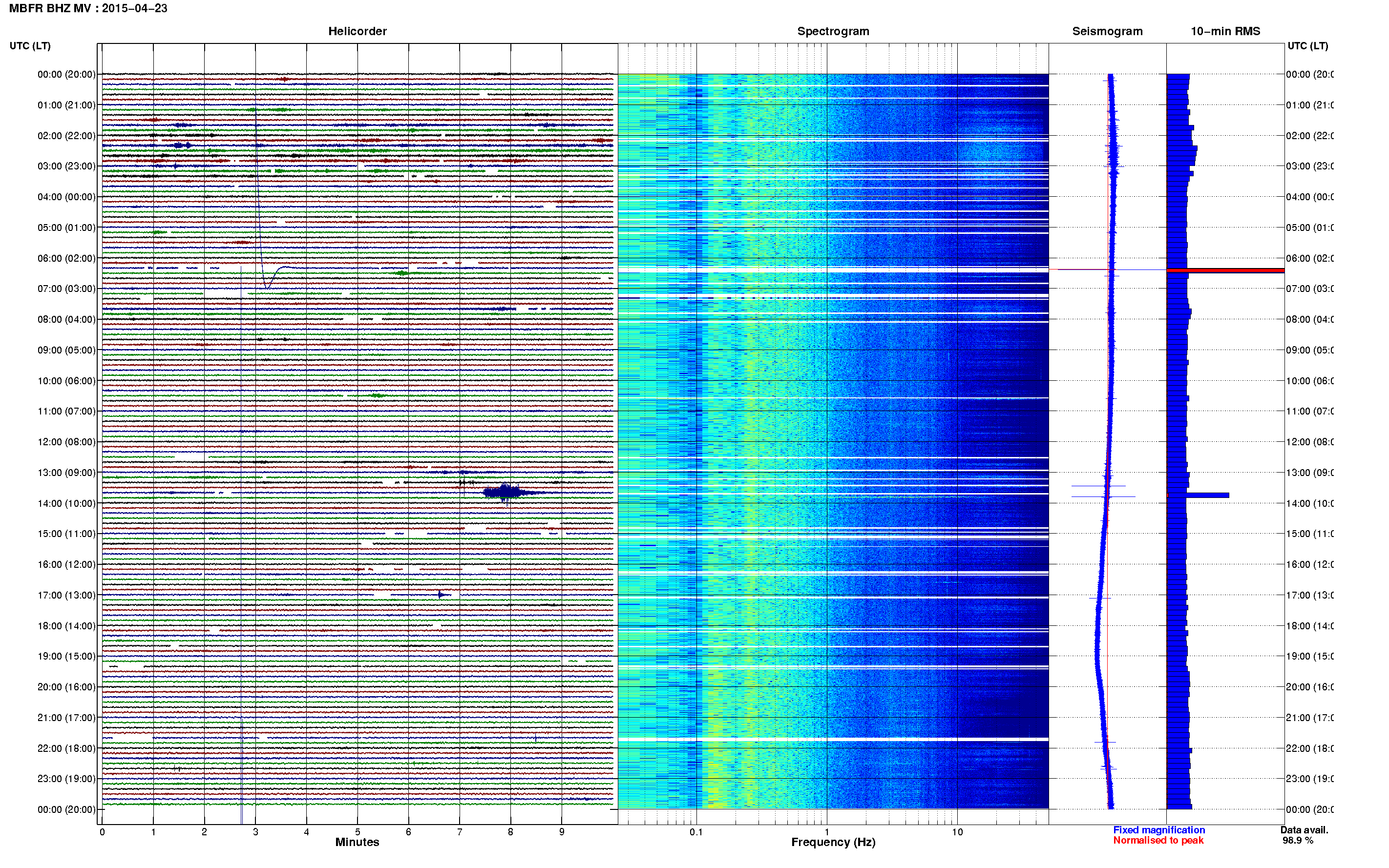Click the left '09:00 (05:00)' time label
The image size is (1389, 868).
pyautogui.click(x=66, y=350)
